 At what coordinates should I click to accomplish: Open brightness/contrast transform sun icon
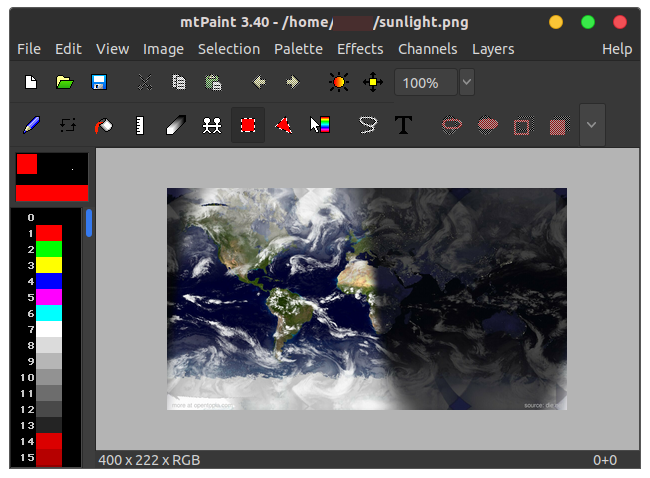pos(339,82)
